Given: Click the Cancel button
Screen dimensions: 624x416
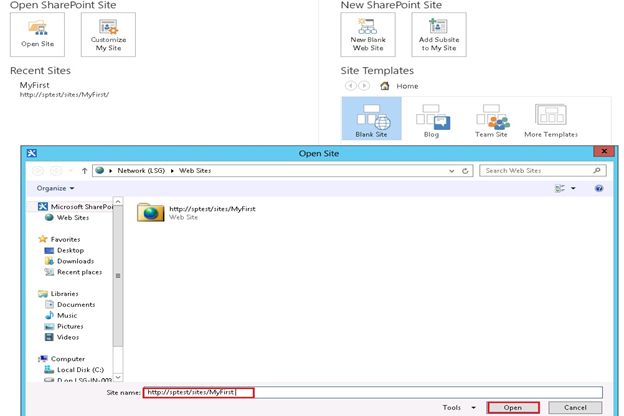Looking at the screenshot, I should (x=575, y=408).
